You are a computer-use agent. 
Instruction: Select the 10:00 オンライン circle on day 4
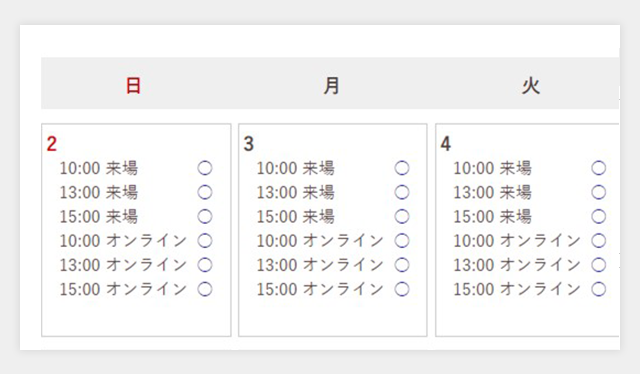click(x=599, y=241)
